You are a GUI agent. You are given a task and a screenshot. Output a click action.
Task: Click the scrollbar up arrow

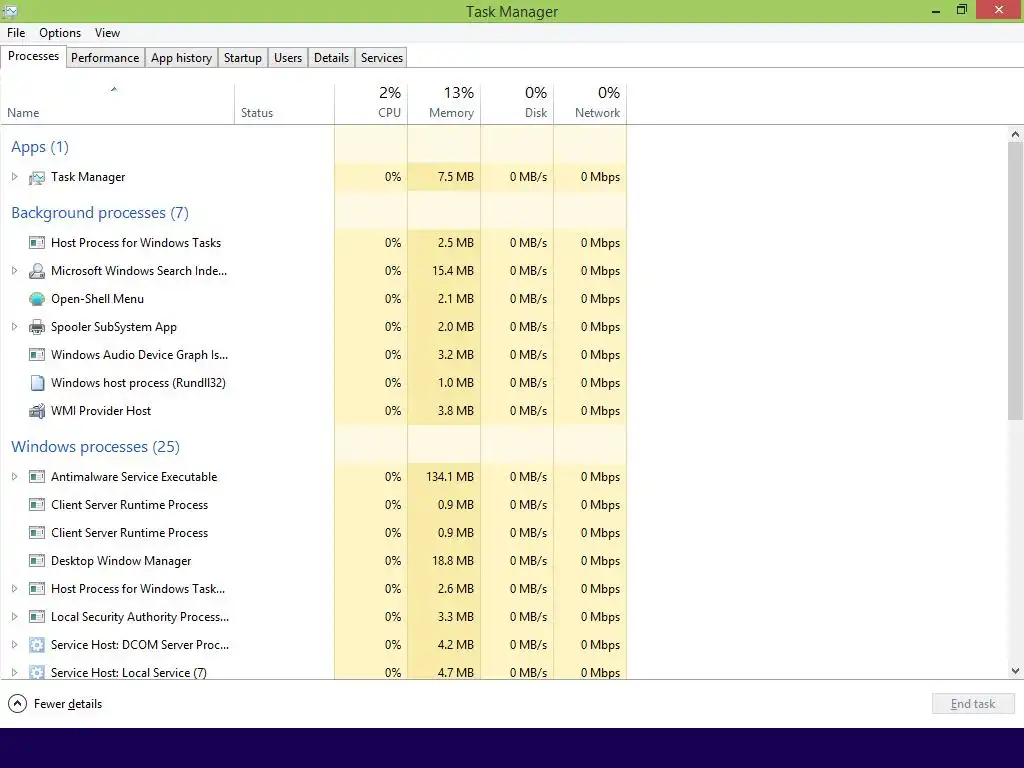1015,135
